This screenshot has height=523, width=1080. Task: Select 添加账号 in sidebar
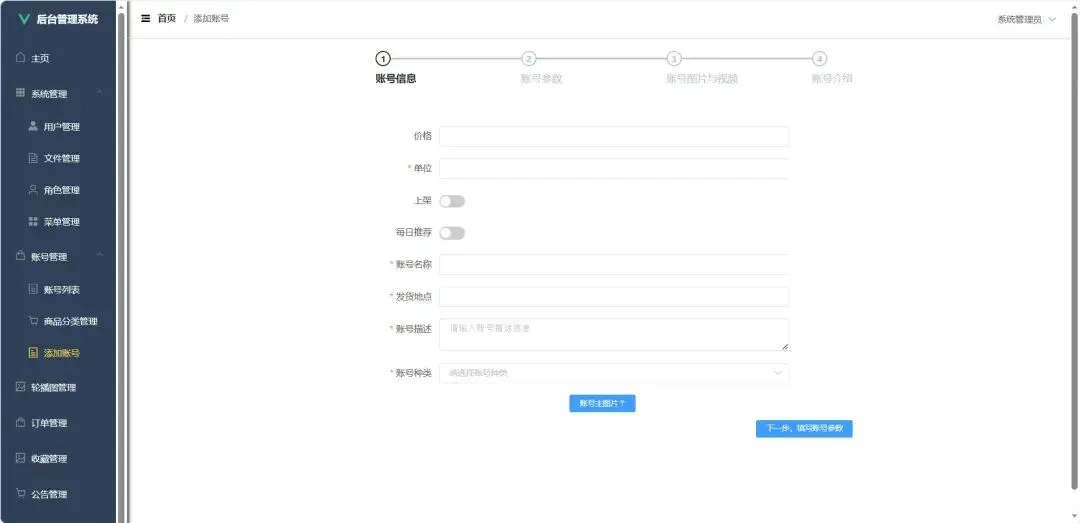pos(58,353)
